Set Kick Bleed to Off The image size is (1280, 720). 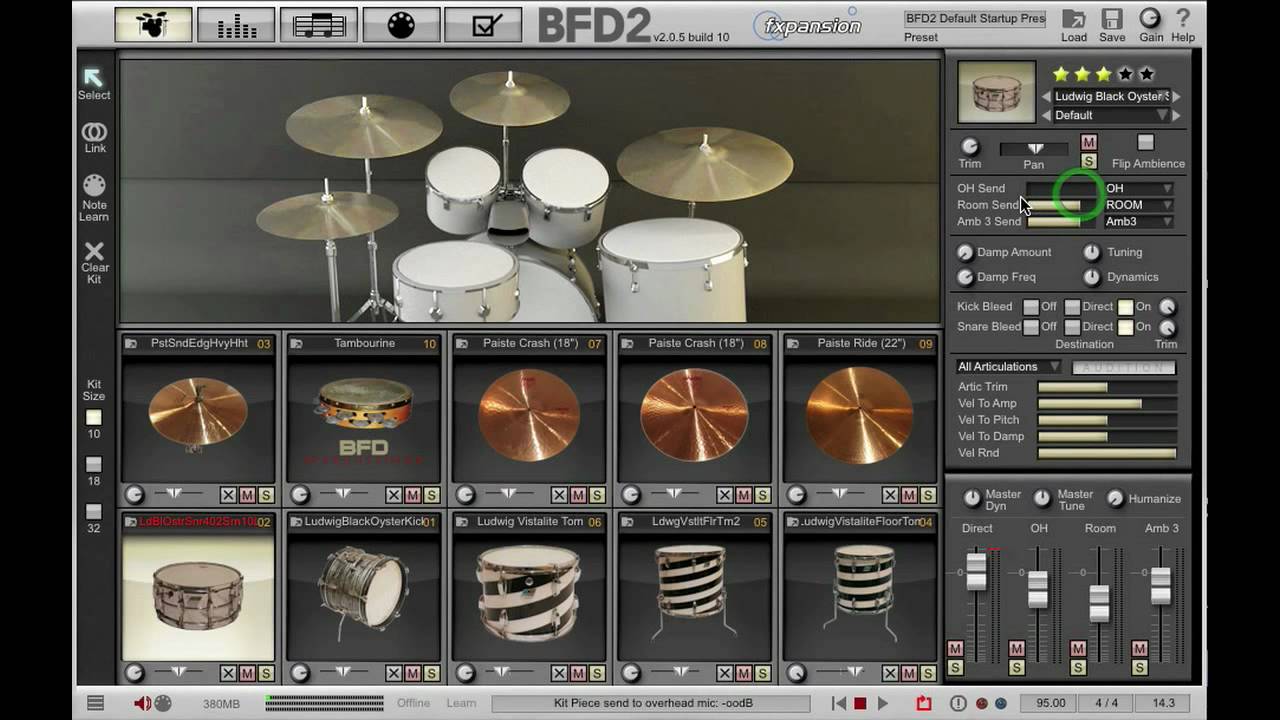[1031, 307]
